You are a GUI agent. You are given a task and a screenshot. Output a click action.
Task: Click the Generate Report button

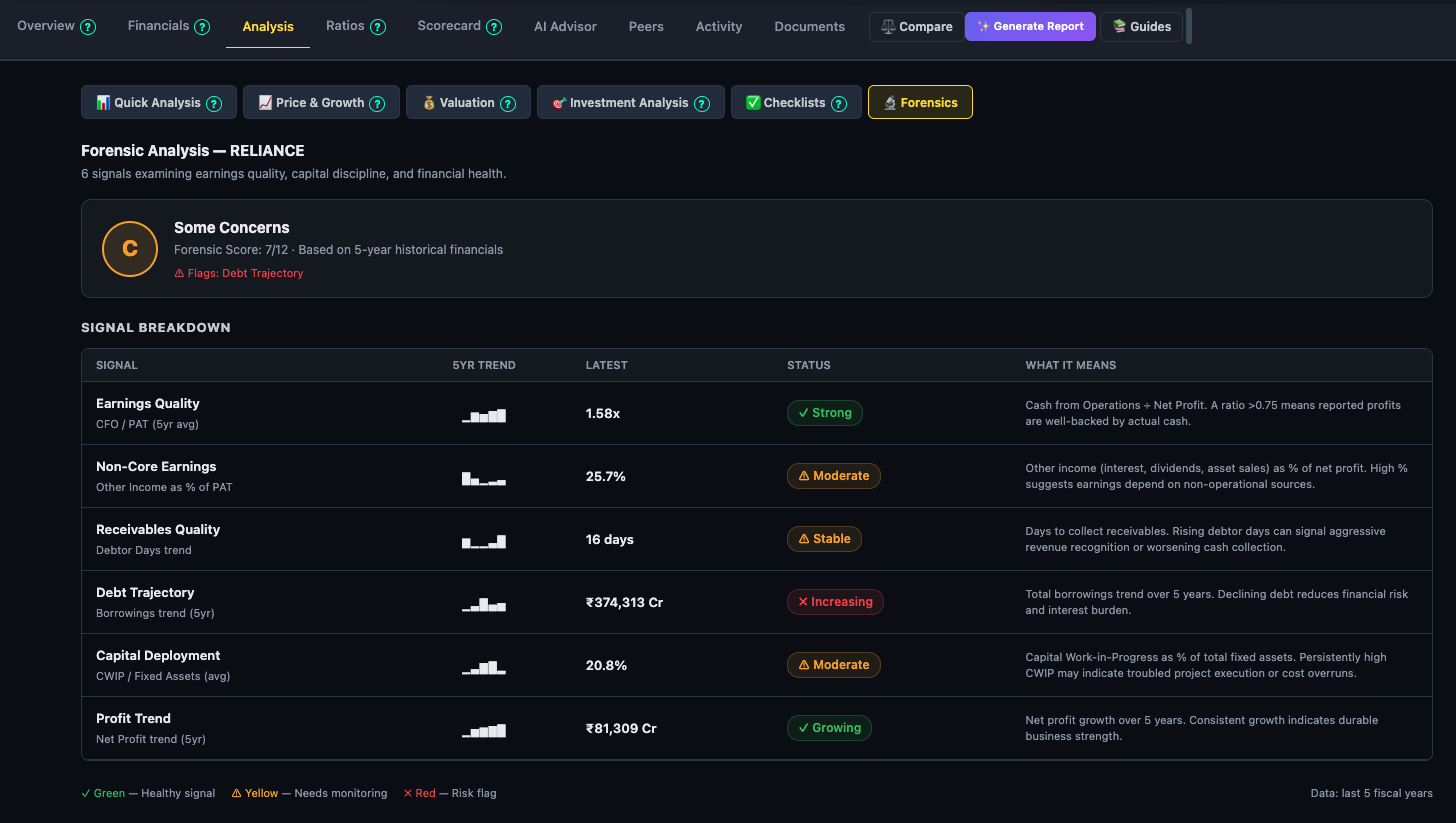click(x=1030, y=26)
